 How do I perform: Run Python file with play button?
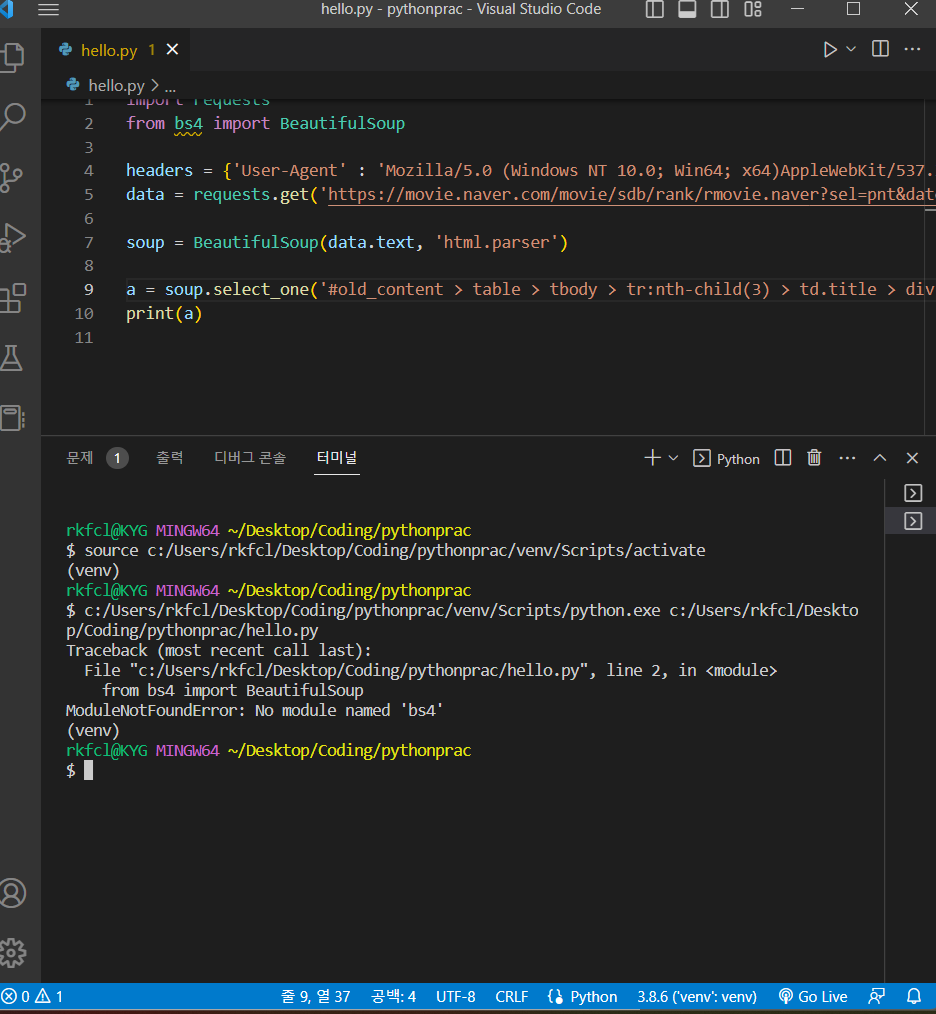click(830, 49)
